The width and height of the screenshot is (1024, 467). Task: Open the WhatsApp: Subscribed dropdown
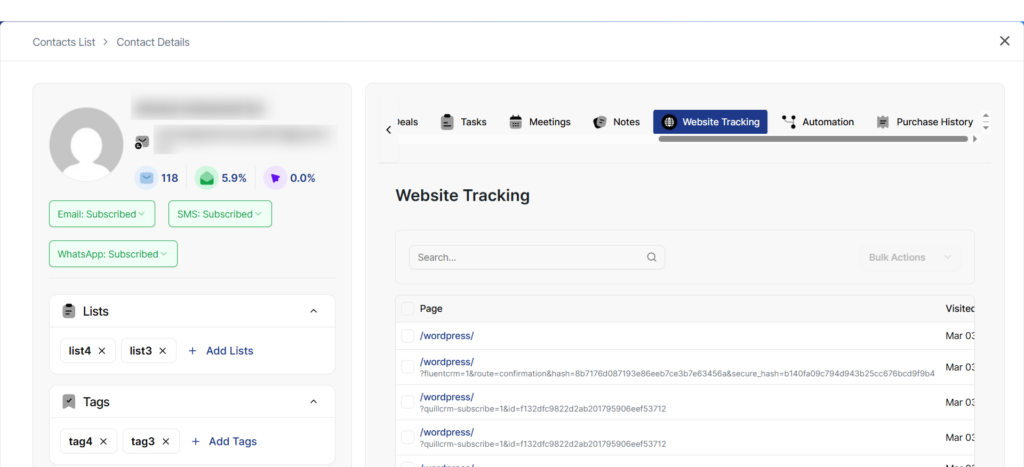click(x=113, y=254)
